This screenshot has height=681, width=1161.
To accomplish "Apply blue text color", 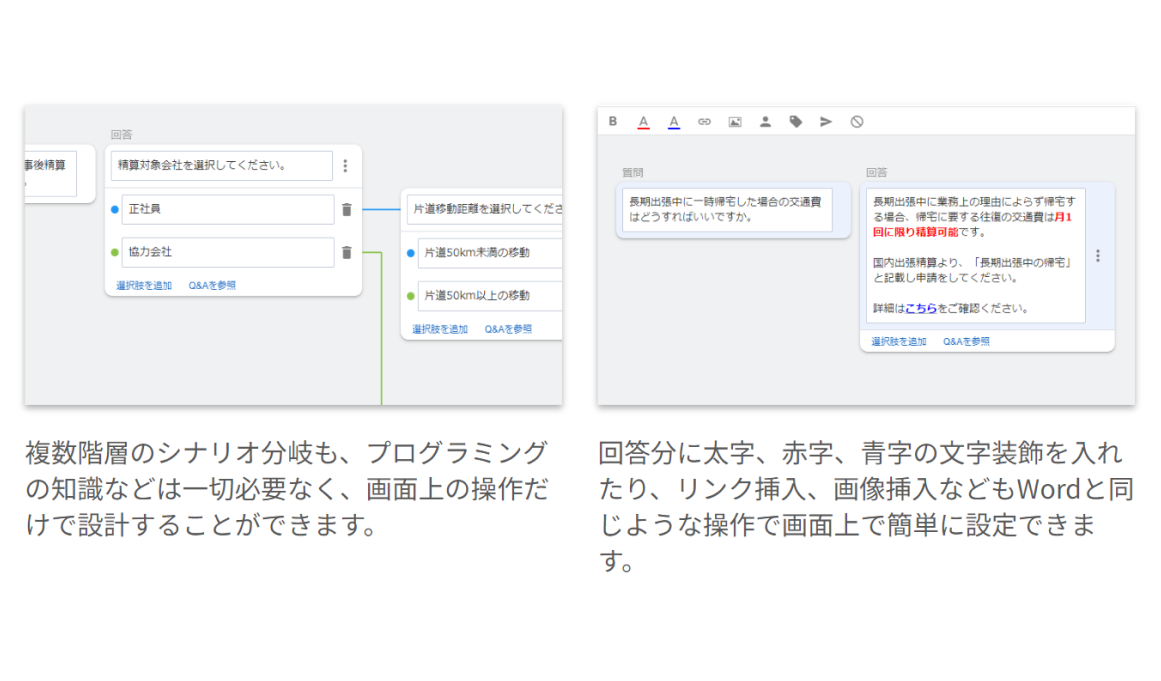I will click(674, 122).
